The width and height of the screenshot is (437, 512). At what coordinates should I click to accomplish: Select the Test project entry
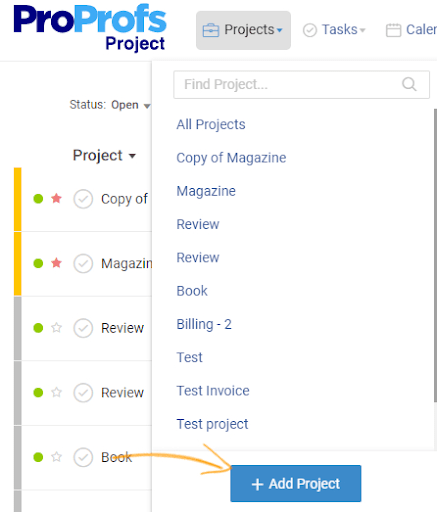tap(189, 358)
